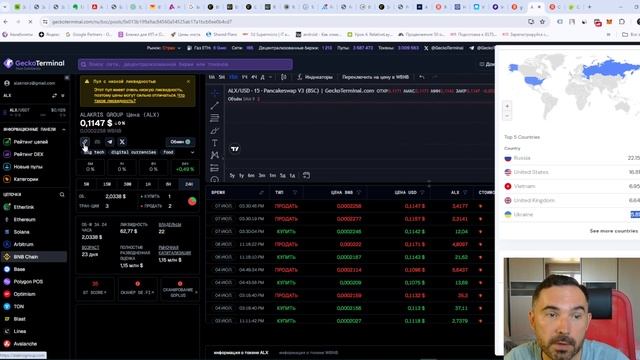The width and height of the screenshot is (640, 360).
Task: Click the browser address bar
Action: (x=282, y=22)
